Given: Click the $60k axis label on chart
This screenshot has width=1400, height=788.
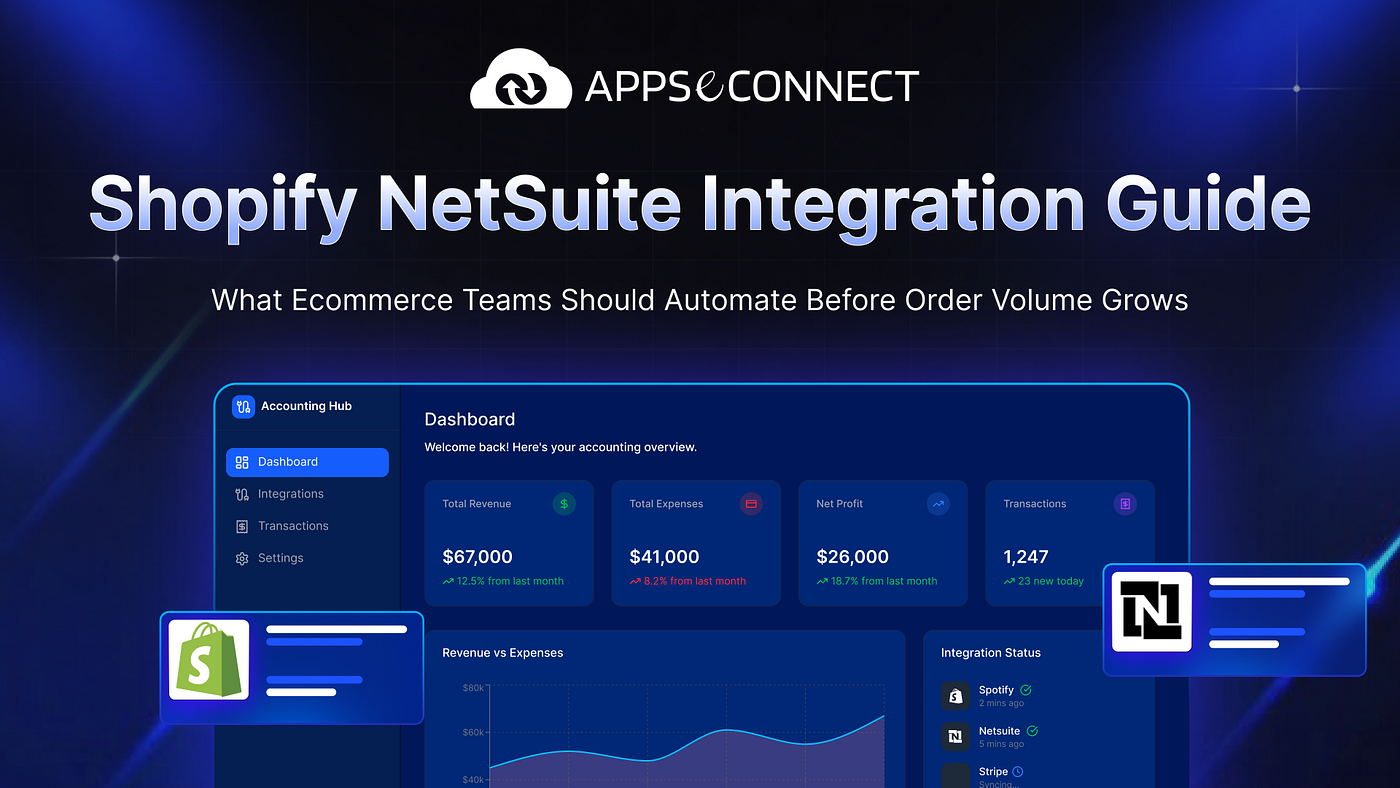Looking at the screenshot, I should pyautogui.click(x=473, y=732).
